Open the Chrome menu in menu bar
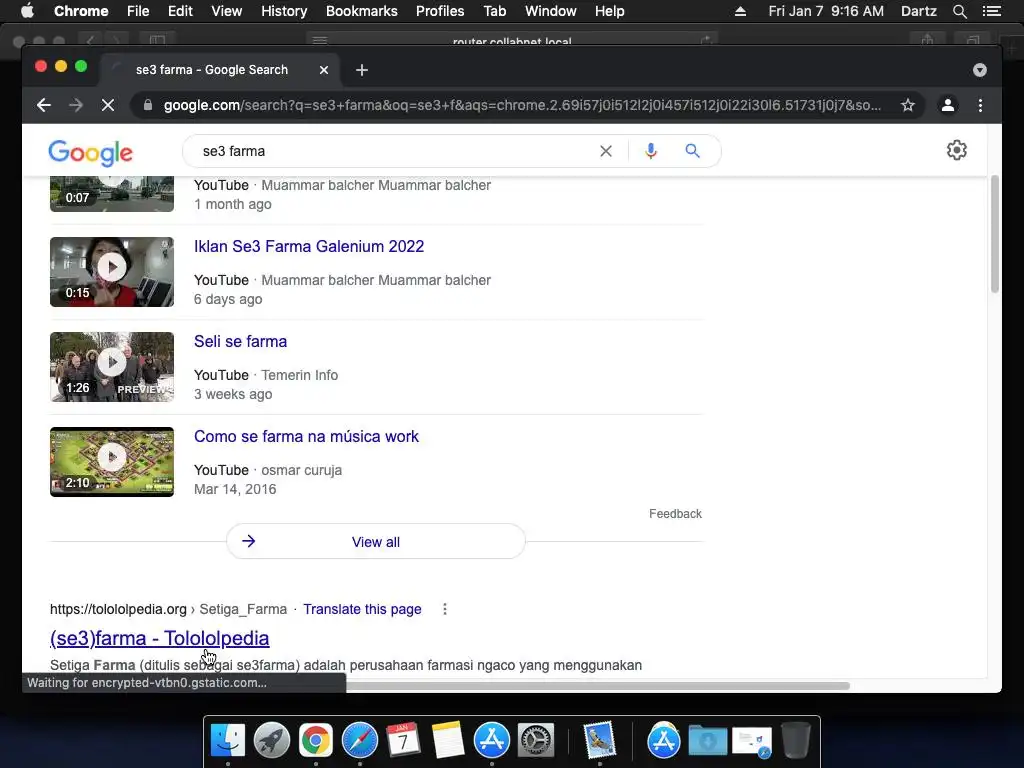This screenshot has height=768, width=1024. (x=81, y=11)
